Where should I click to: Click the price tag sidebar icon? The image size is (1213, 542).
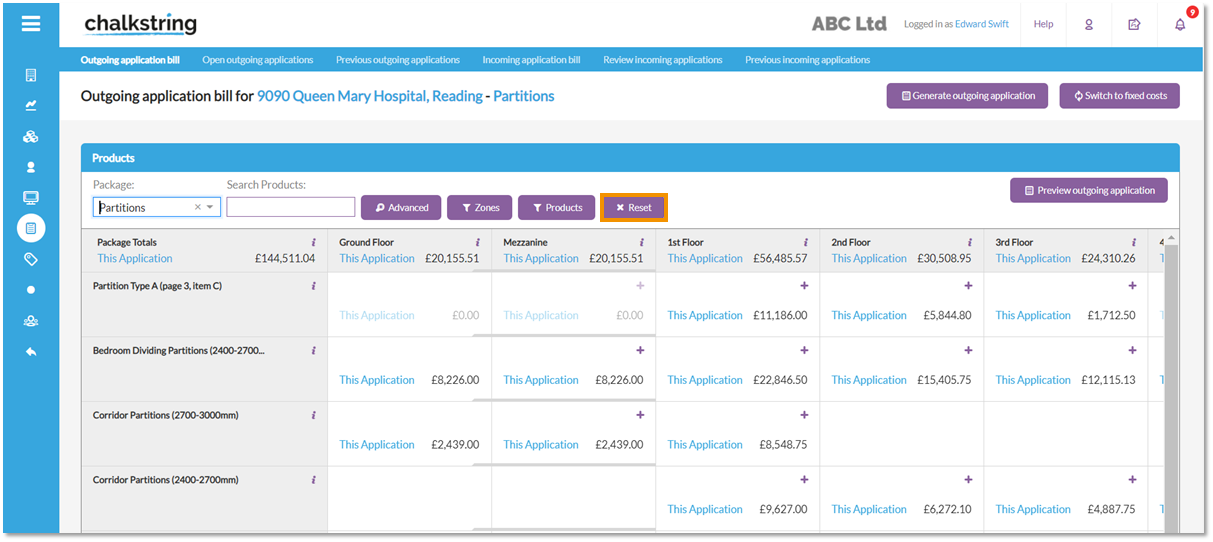pos(31,259)
